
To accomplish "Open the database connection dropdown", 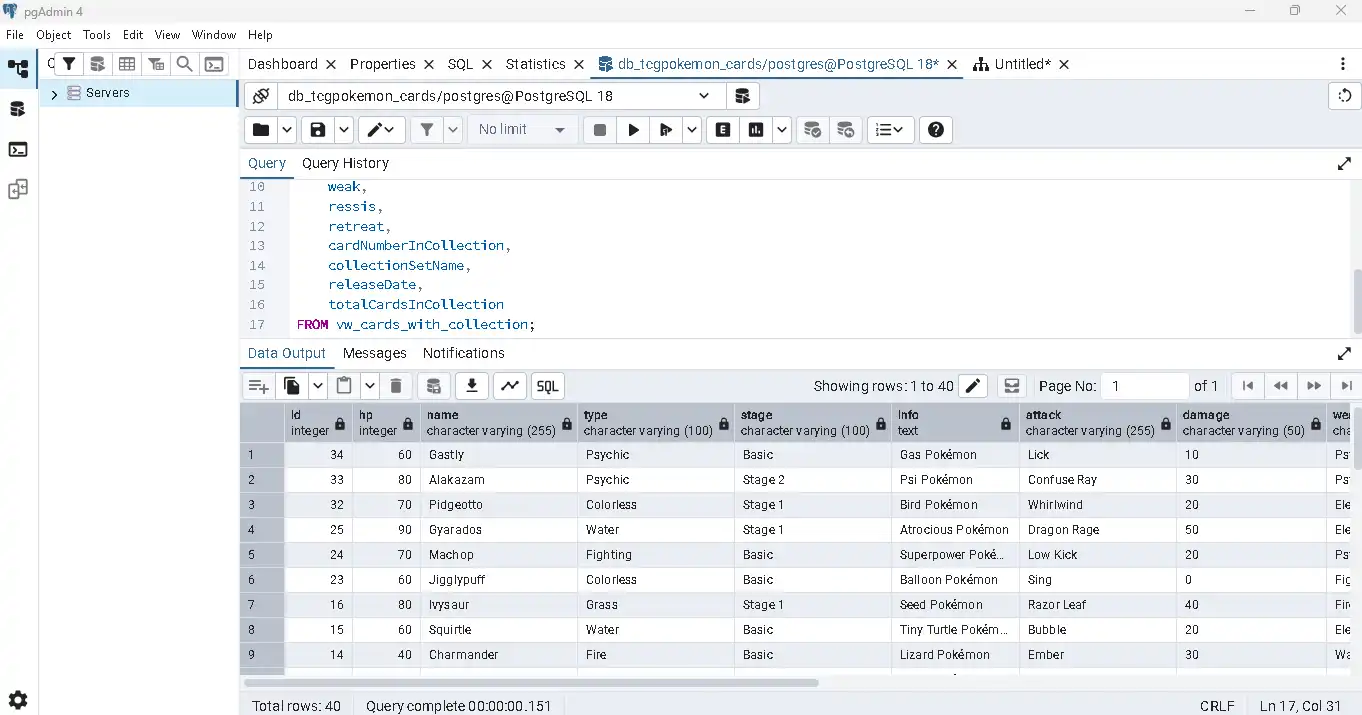I will pyautogui.click(x=704, y=96).
